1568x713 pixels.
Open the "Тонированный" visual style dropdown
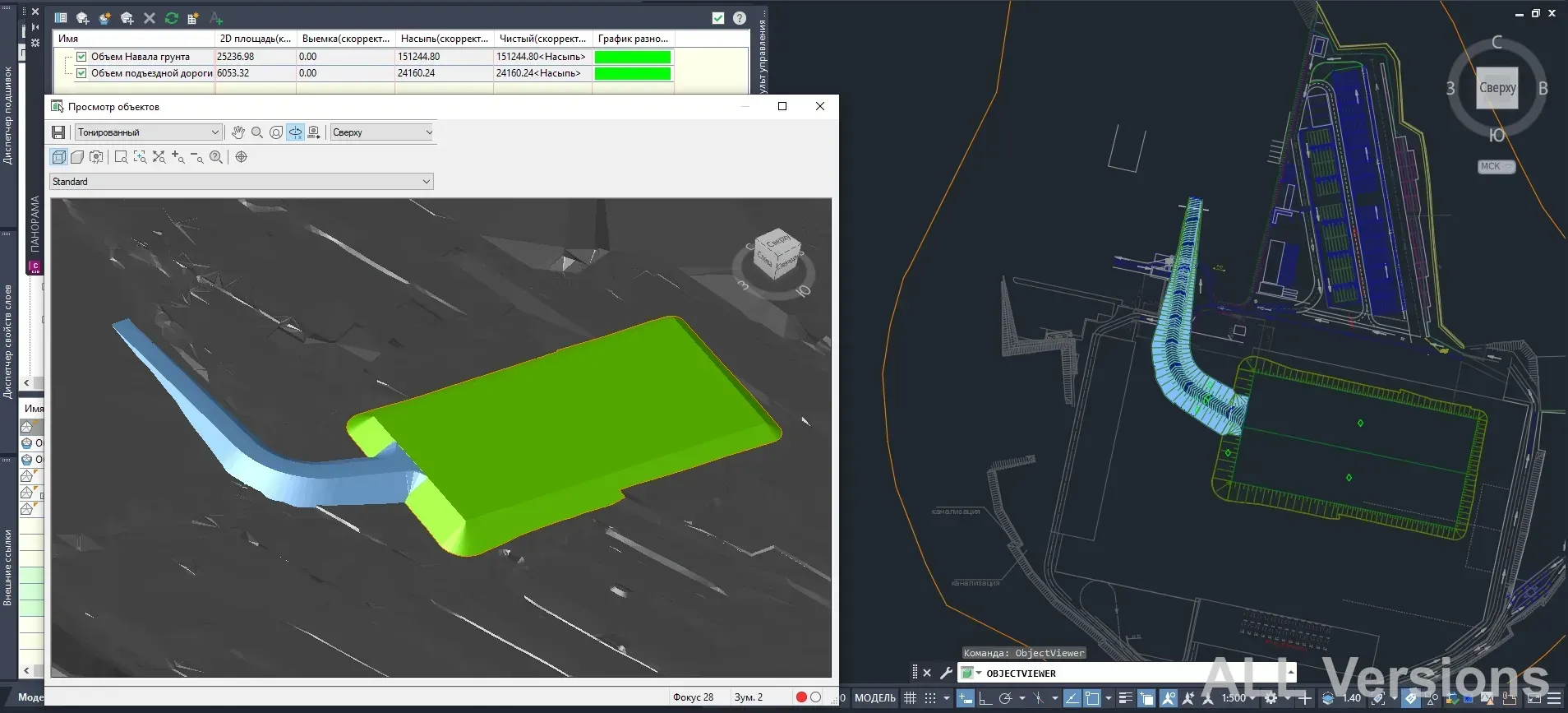149,132
